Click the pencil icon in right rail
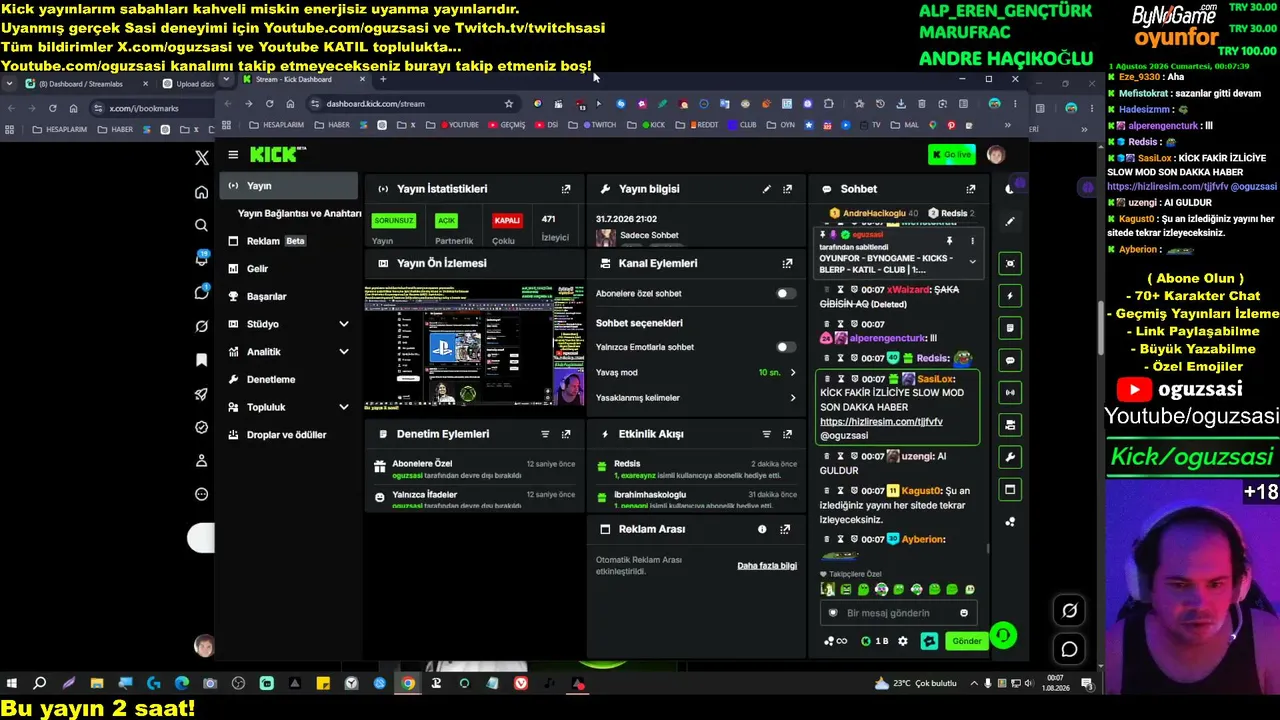1280x720 pixels. point(1010,222)
